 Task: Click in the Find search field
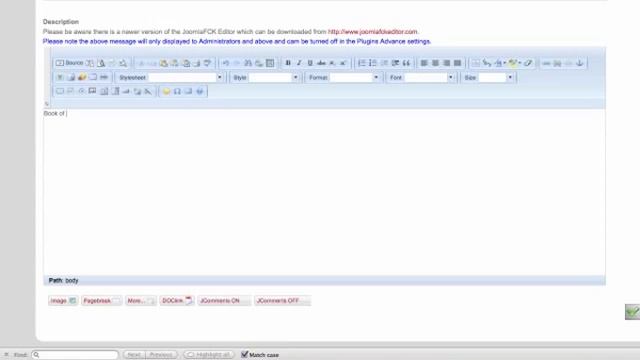pyautogui.click(x=75, y=355)
